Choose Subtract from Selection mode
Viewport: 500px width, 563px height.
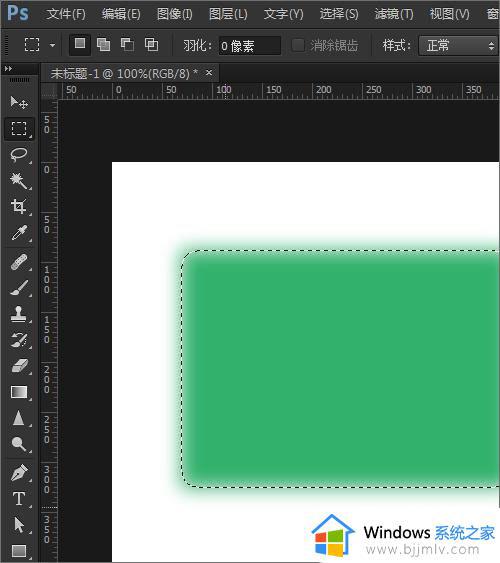[x=127, y=45]
